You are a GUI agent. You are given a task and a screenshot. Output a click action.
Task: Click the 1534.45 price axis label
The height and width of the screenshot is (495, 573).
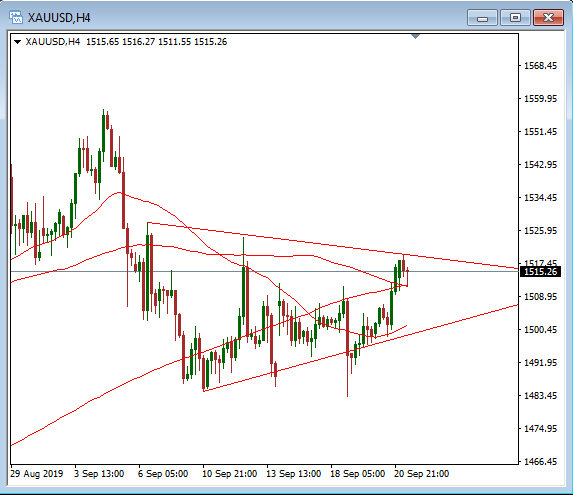(x=540, y=198)
